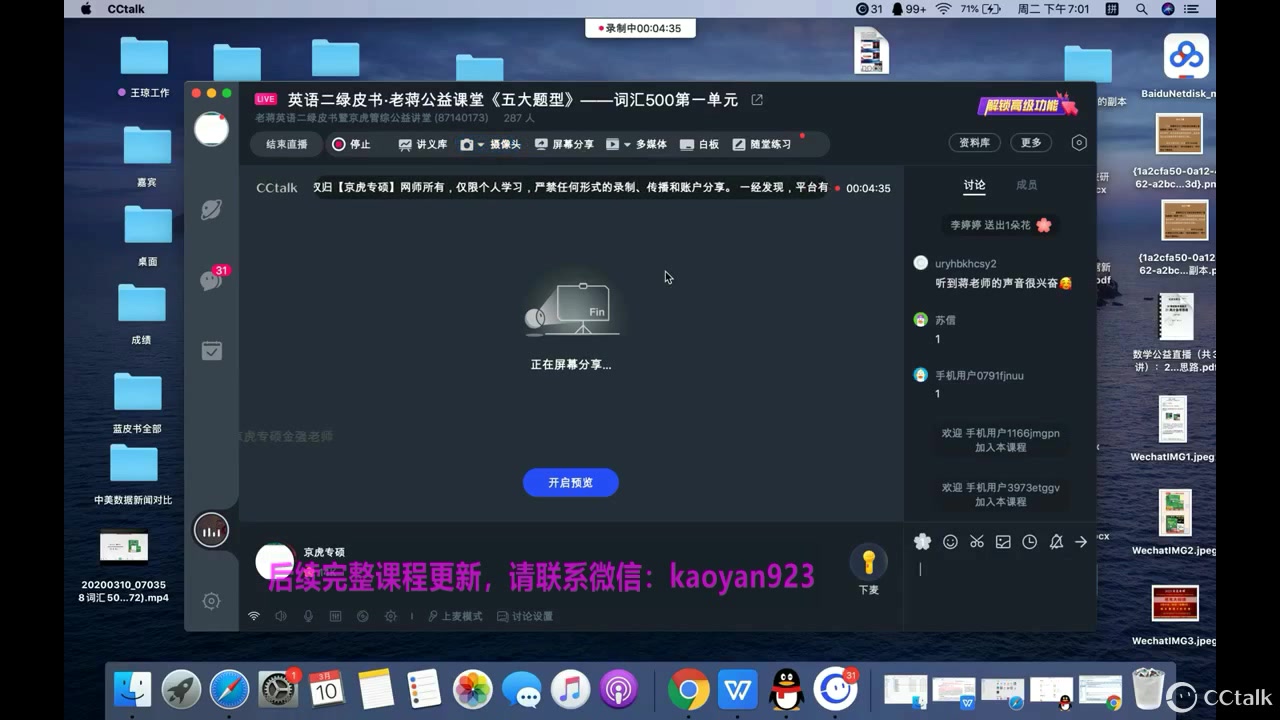Click the CCtalk menu in menu bar
Screen dimensions: 1280x720
click(127, 9)
